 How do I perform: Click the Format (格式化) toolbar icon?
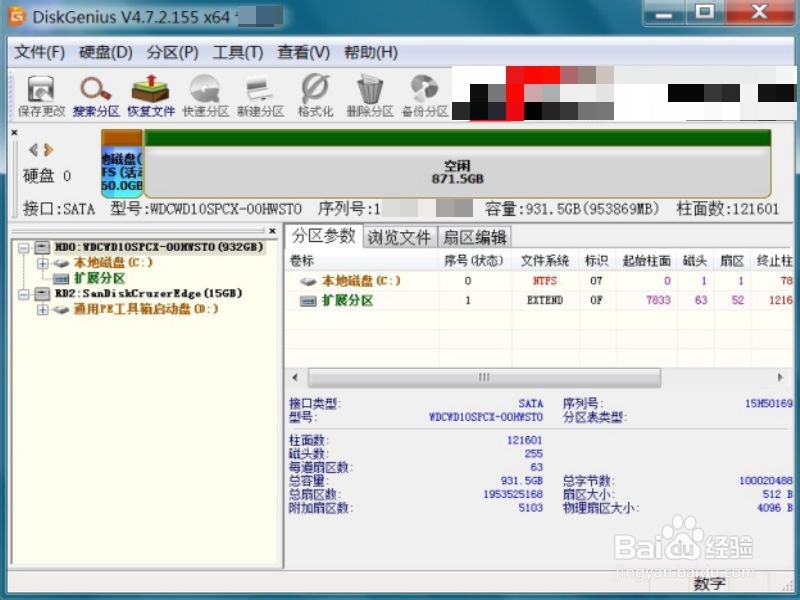point(315,96)
